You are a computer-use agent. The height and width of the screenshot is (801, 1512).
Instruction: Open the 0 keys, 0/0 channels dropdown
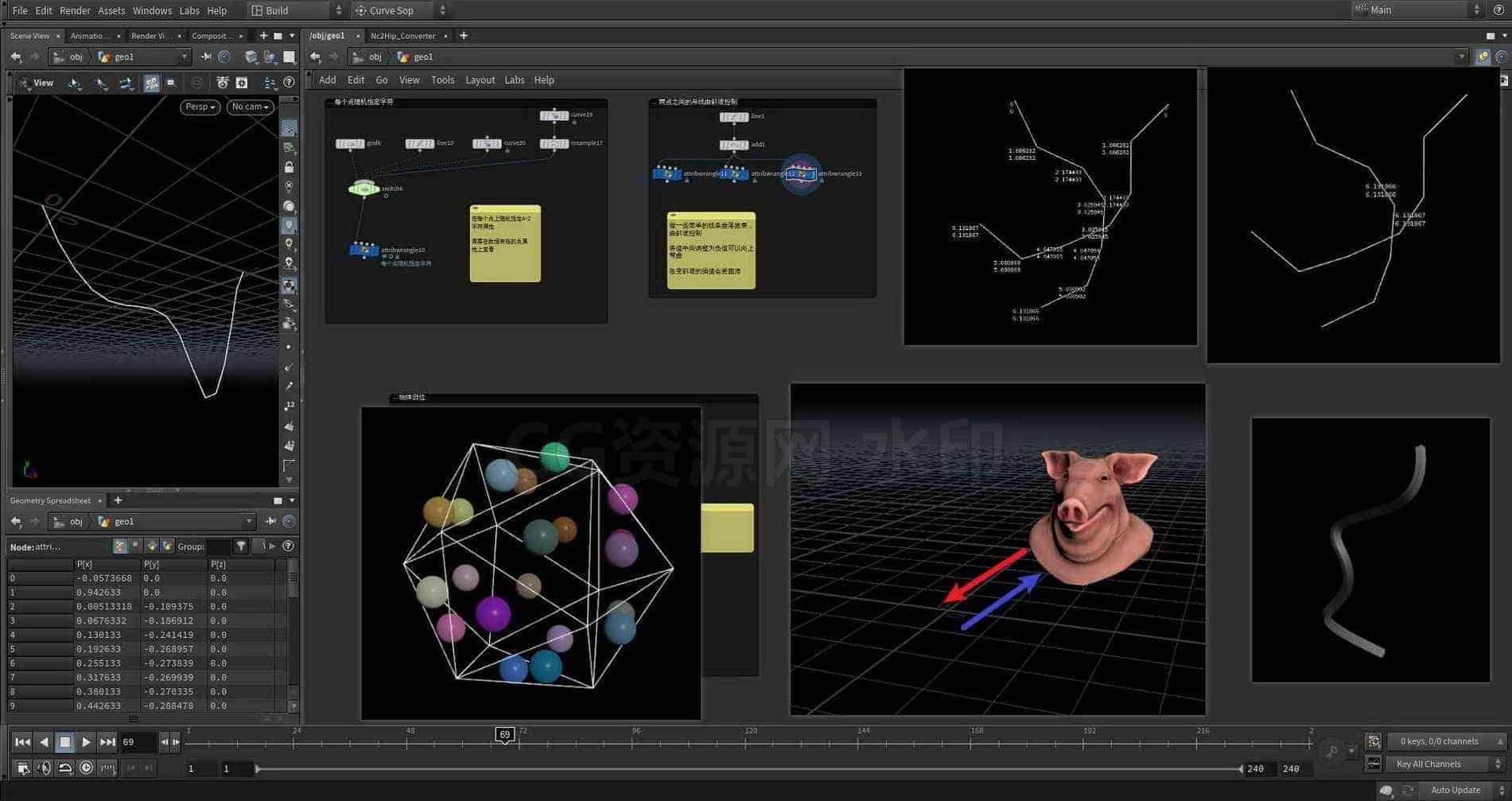1447,741
